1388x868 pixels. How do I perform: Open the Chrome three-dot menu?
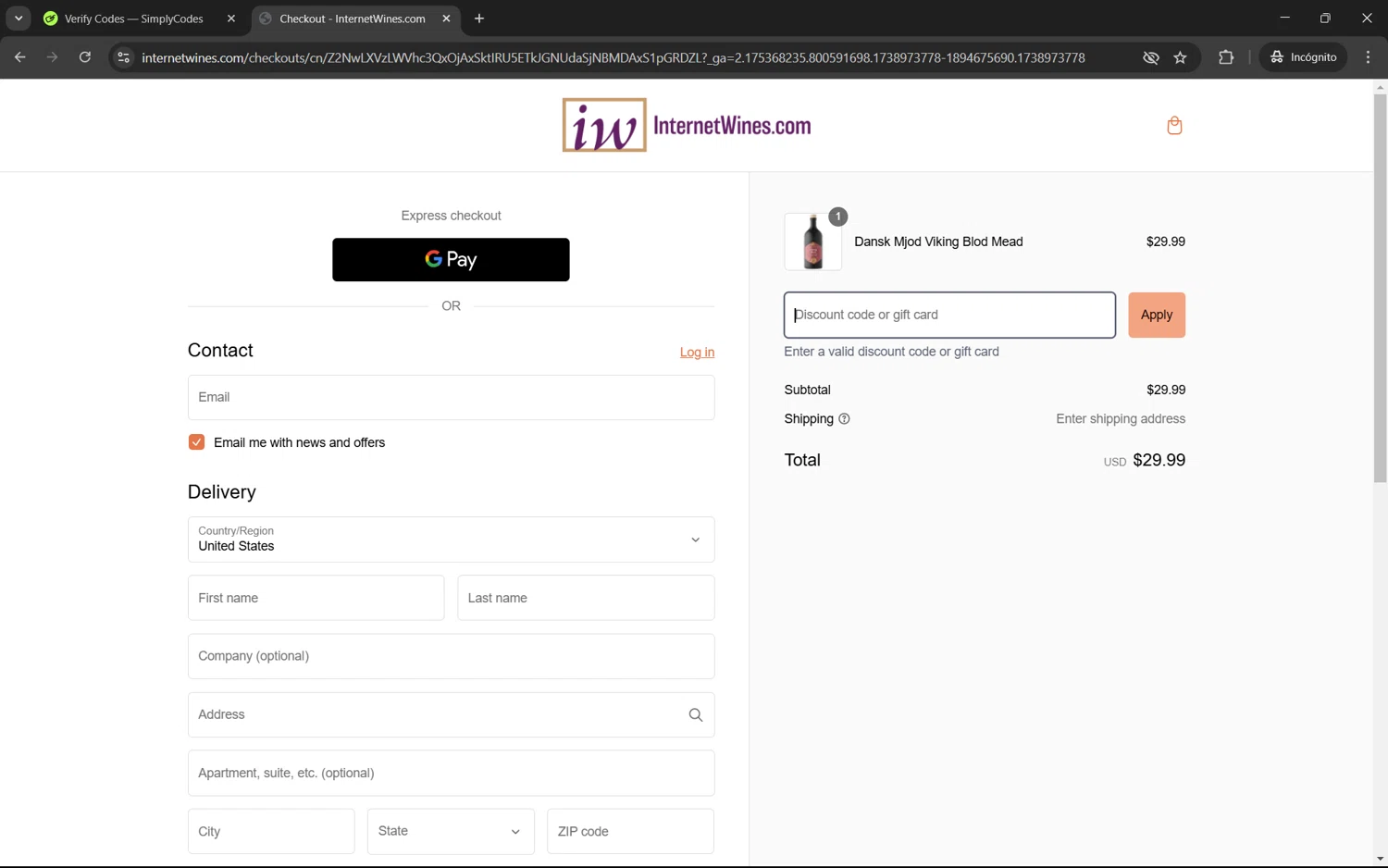click(1368, 57)
